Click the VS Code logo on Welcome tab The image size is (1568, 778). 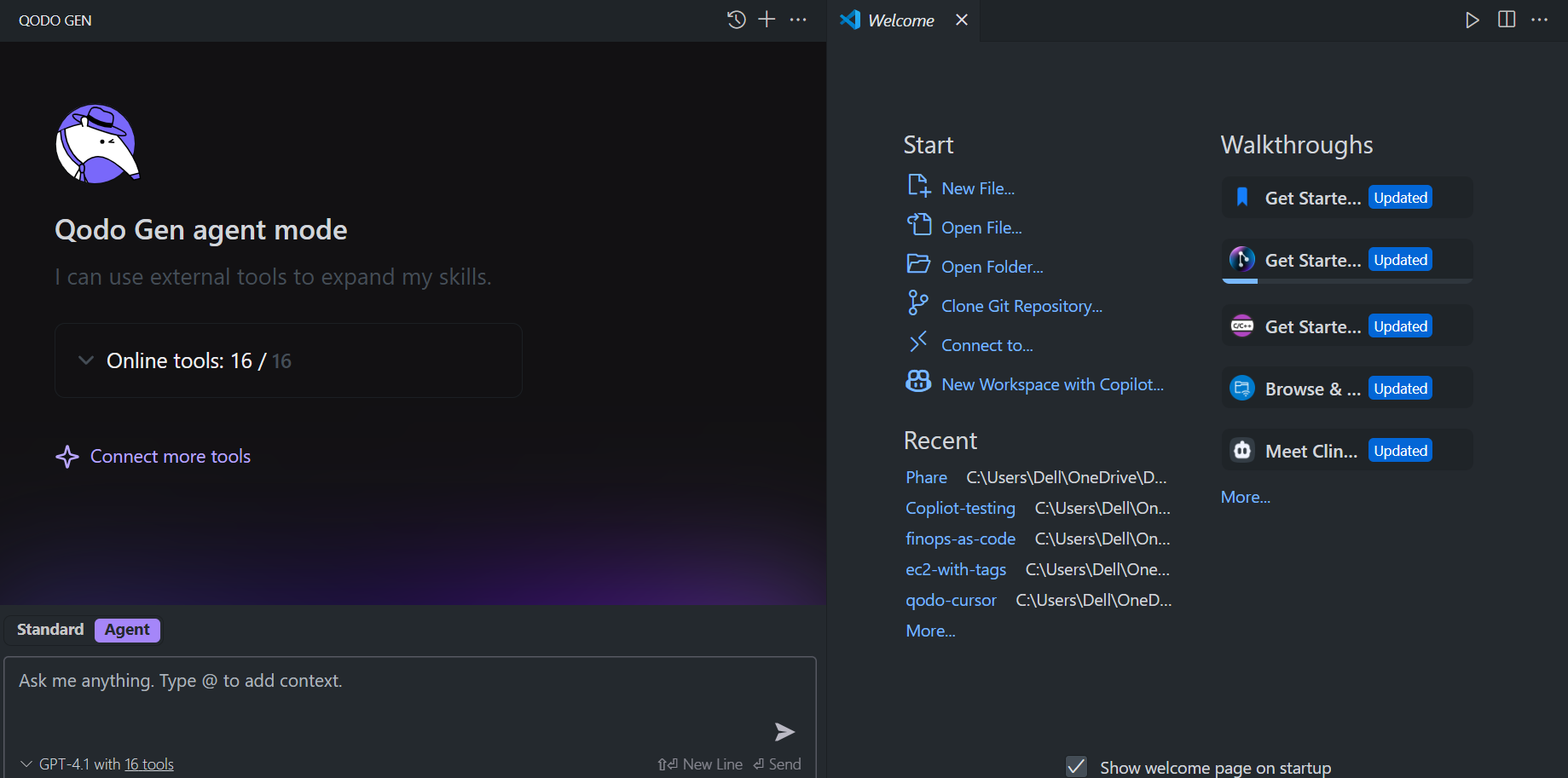(x=850, y=20)
